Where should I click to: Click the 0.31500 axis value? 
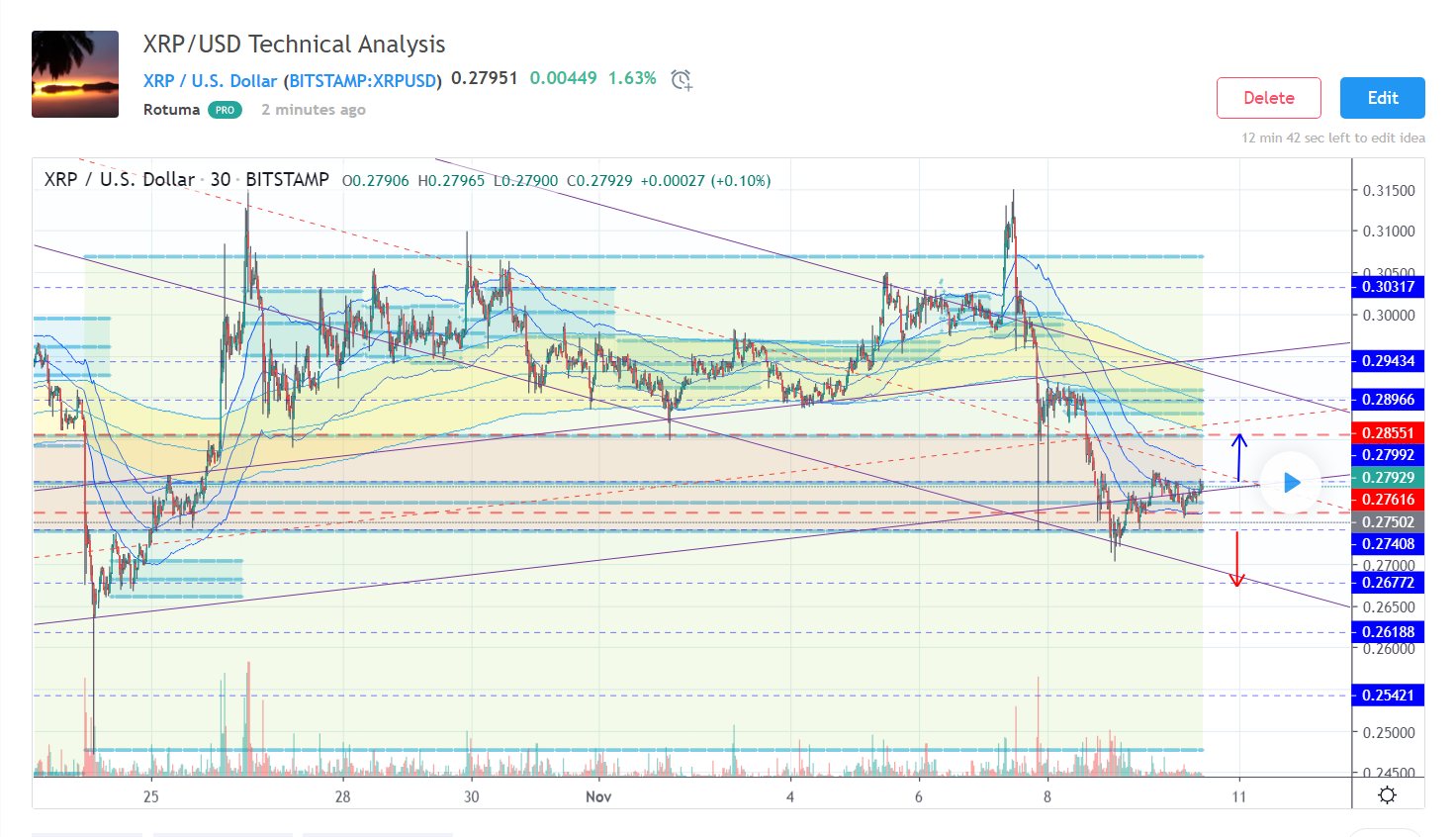(1389, 191)
